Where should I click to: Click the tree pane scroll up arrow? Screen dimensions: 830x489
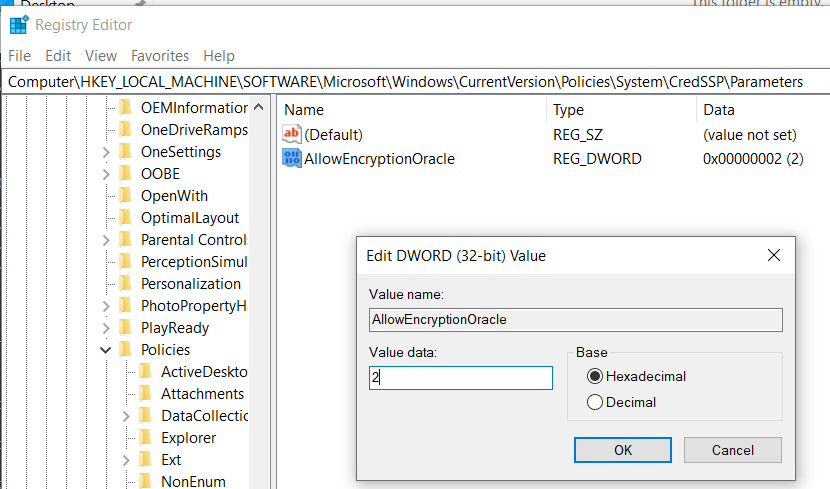(x=259, y=107)
